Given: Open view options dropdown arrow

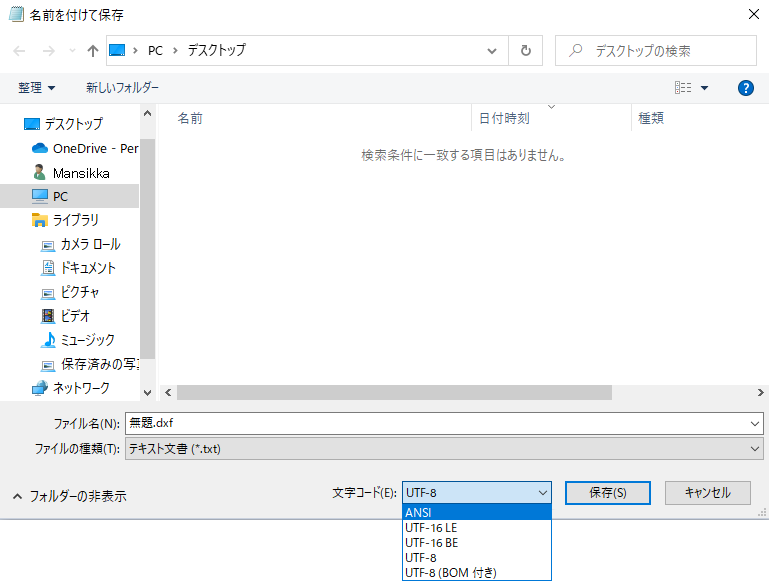Looking at the screenshot, I should (704, 88).
